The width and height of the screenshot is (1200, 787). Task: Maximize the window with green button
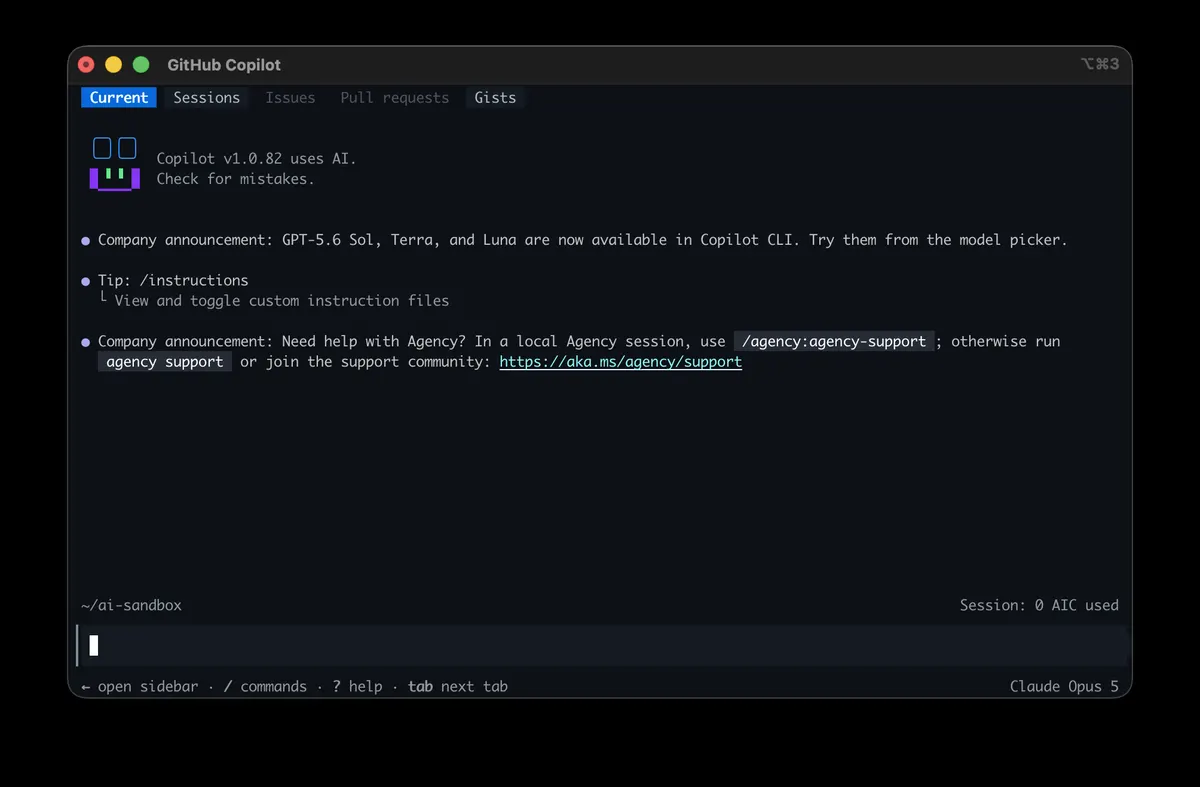[x=141, y=65]
